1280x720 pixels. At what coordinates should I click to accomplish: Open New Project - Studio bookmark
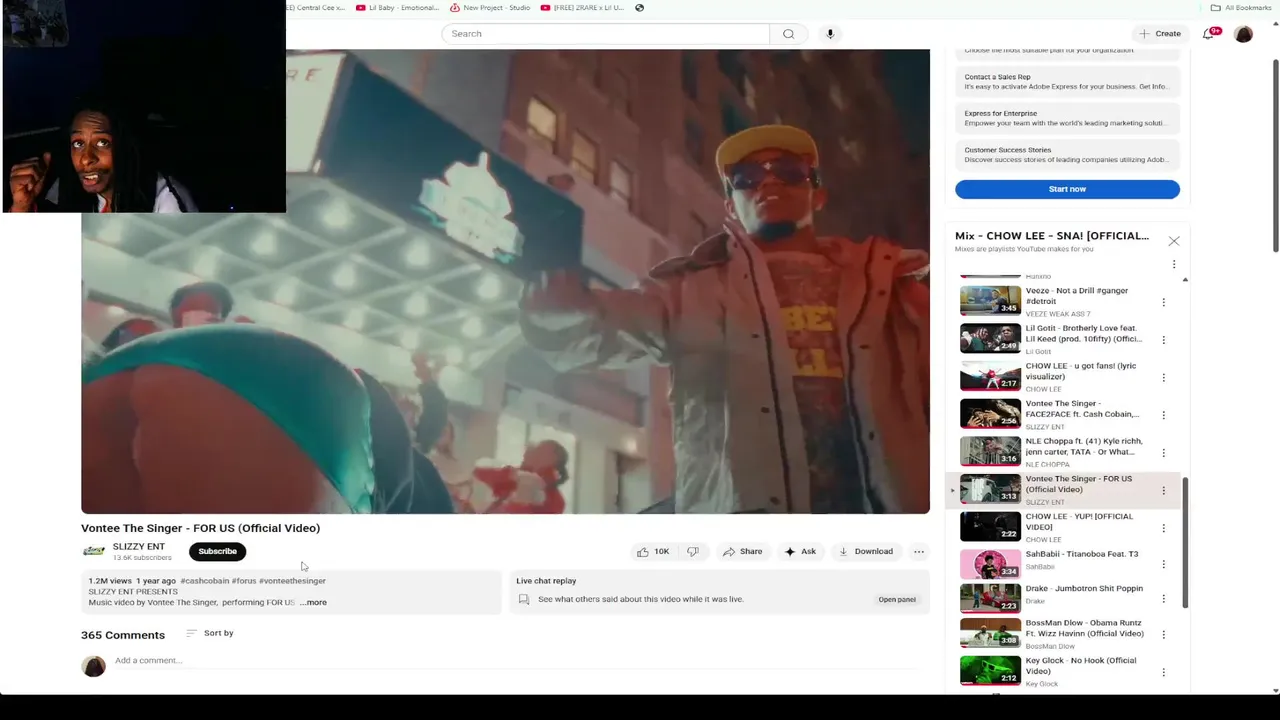[x=490, y=7]
